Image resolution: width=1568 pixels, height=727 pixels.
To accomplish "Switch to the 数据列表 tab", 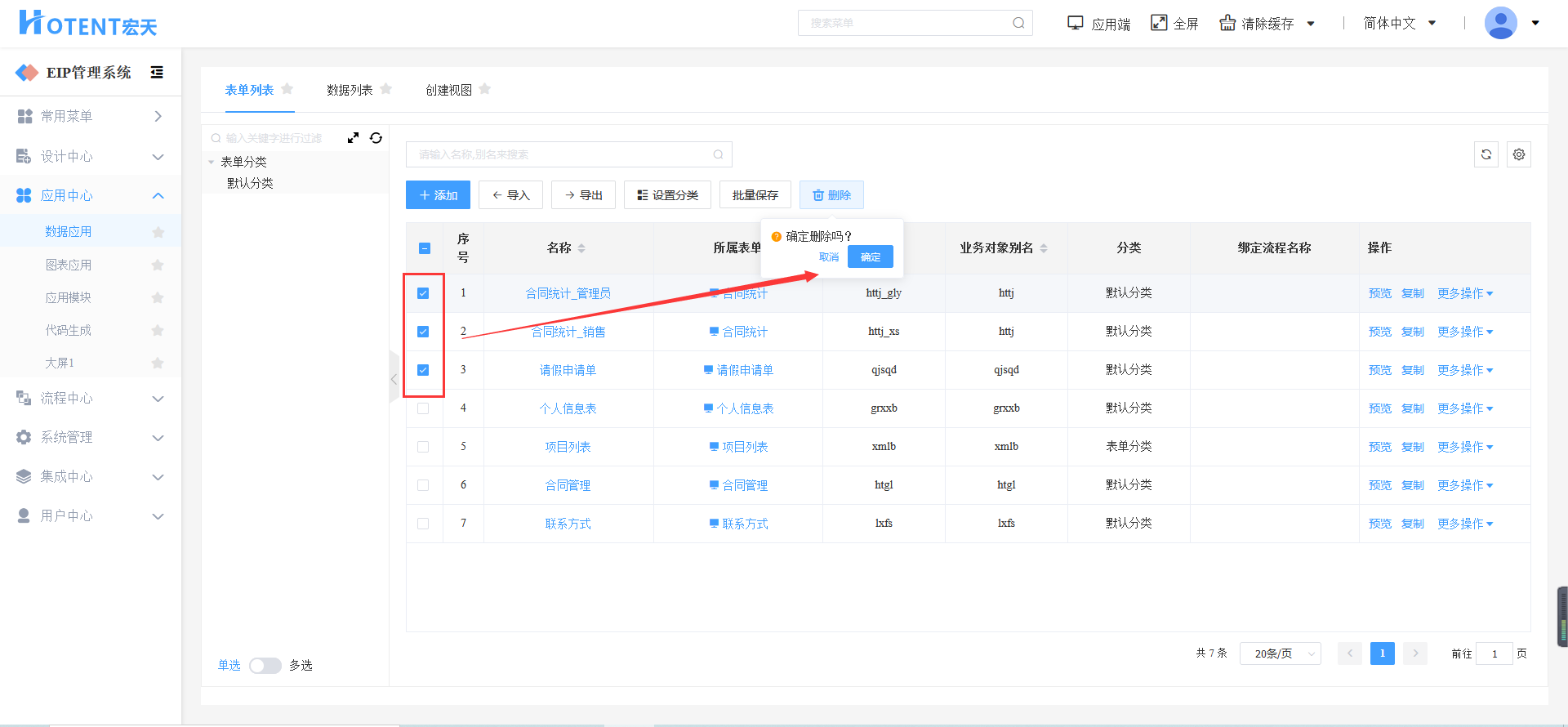I will pyautogui.click(x=350, y=90).
